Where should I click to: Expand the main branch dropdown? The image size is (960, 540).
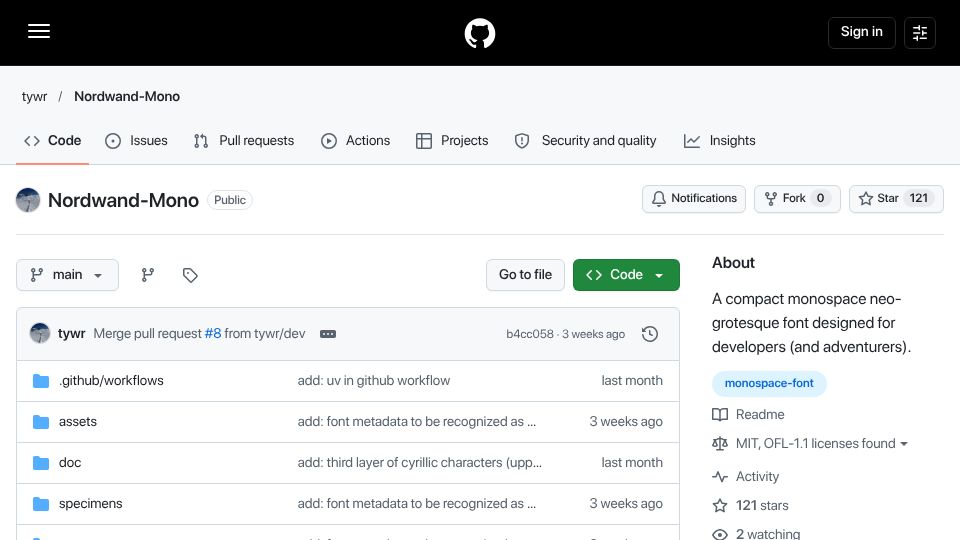point(67,275)
